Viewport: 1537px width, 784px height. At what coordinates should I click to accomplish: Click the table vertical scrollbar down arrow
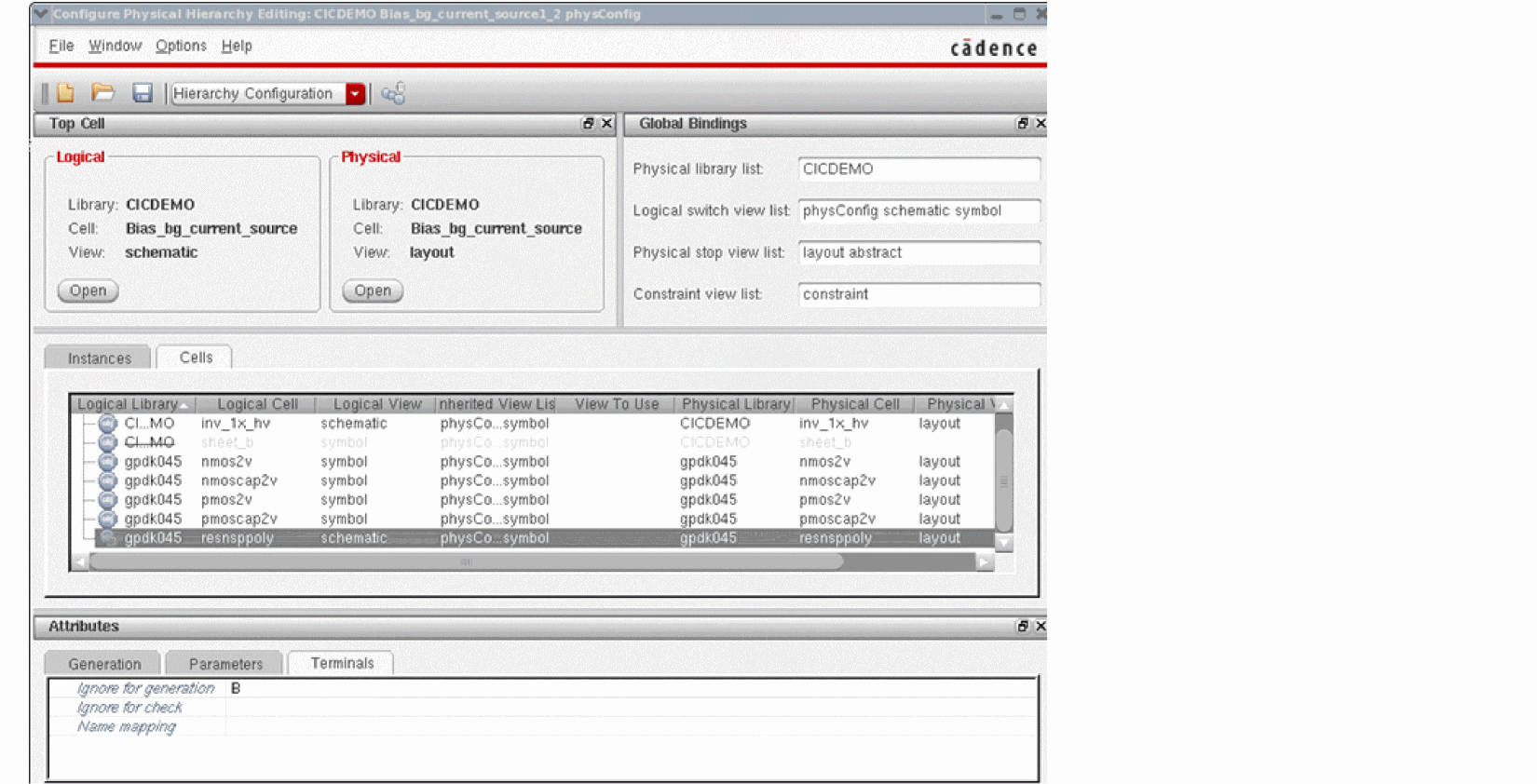pos(1003,542)
